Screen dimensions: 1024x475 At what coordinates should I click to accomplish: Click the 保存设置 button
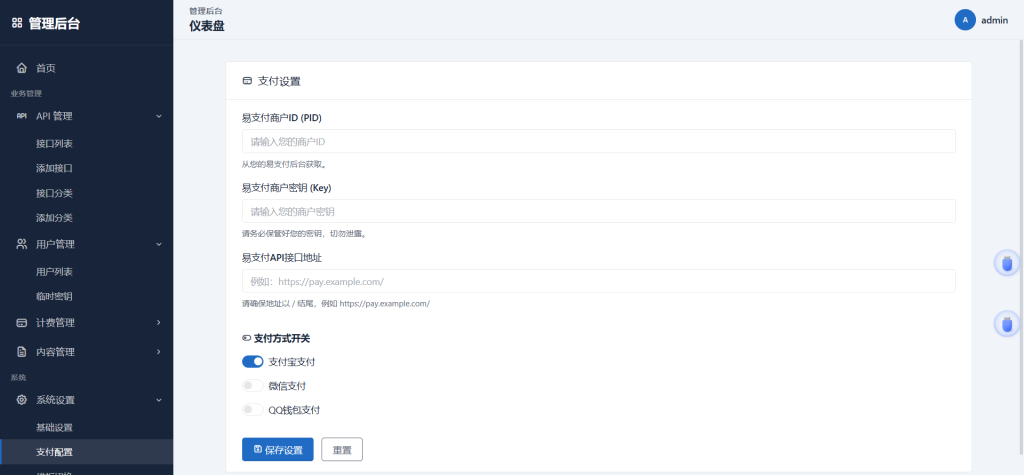[x=278, y=450]
